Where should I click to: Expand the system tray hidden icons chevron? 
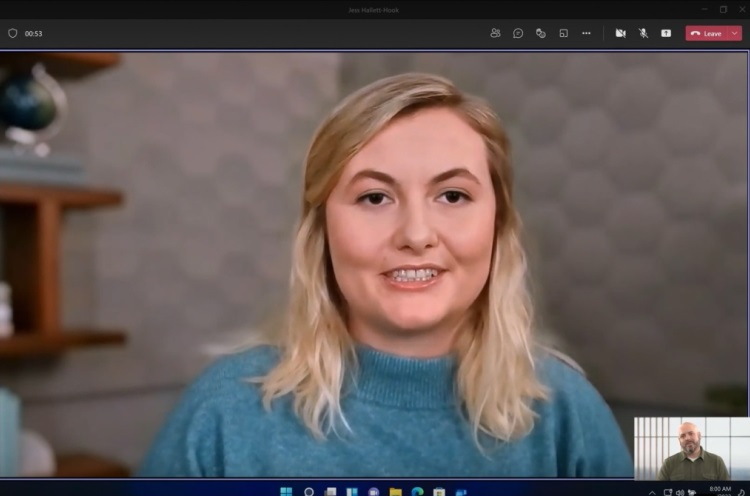[652, 491]
